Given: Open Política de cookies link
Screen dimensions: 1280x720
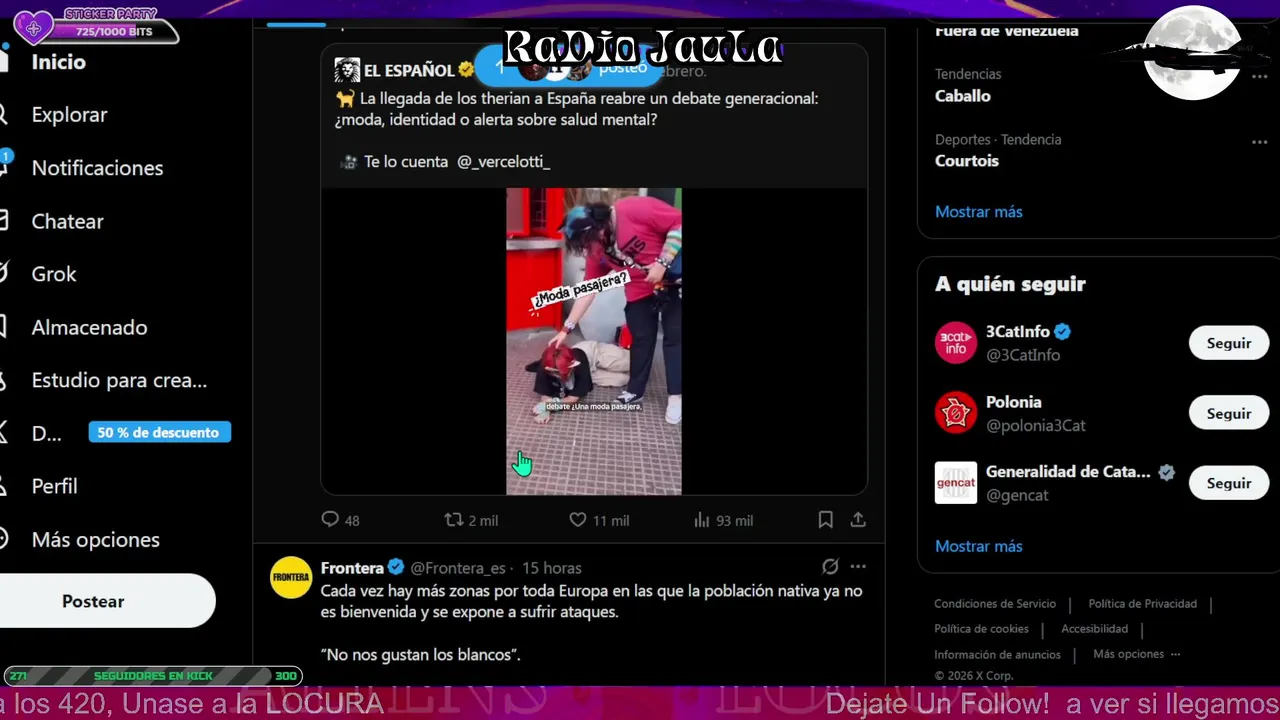Looking at the screenshot, I should click(x=981, y=629).
